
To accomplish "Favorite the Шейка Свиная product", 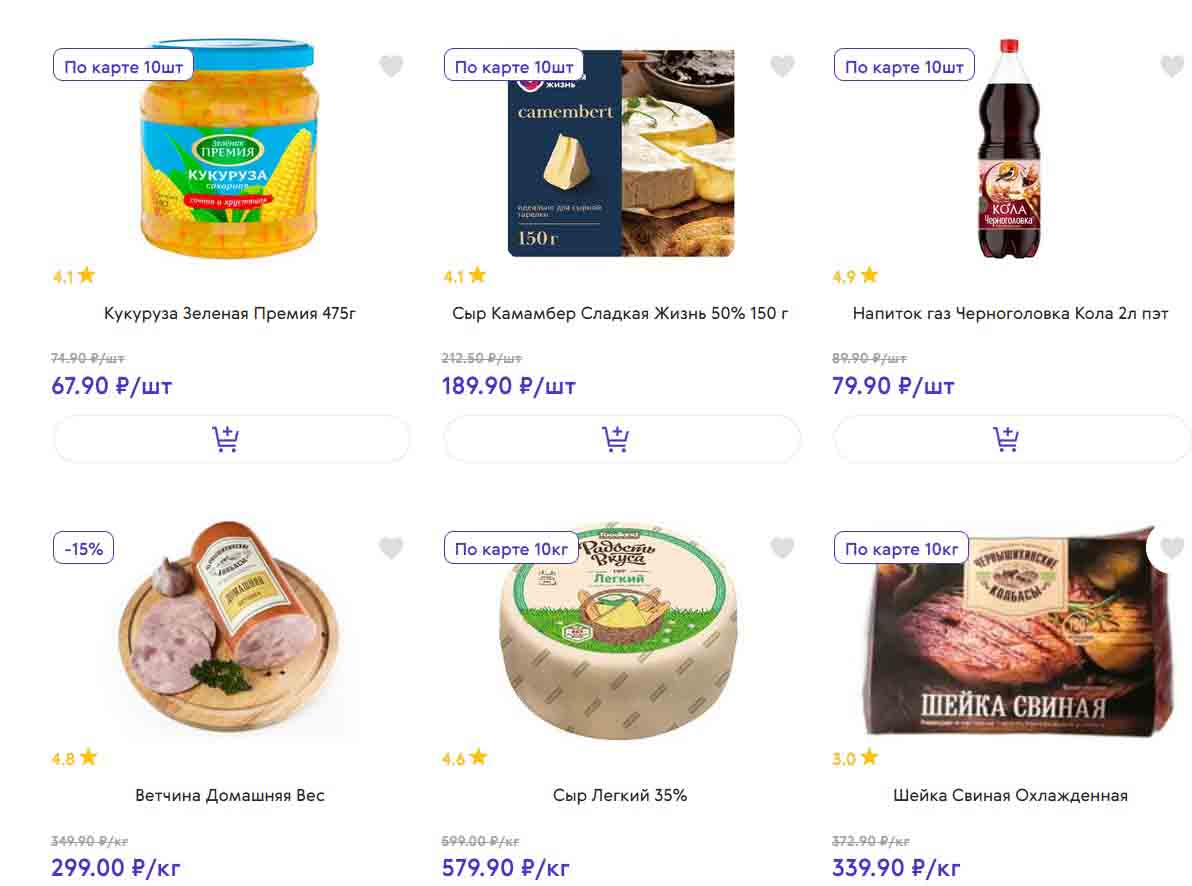I will [1171, 548].
